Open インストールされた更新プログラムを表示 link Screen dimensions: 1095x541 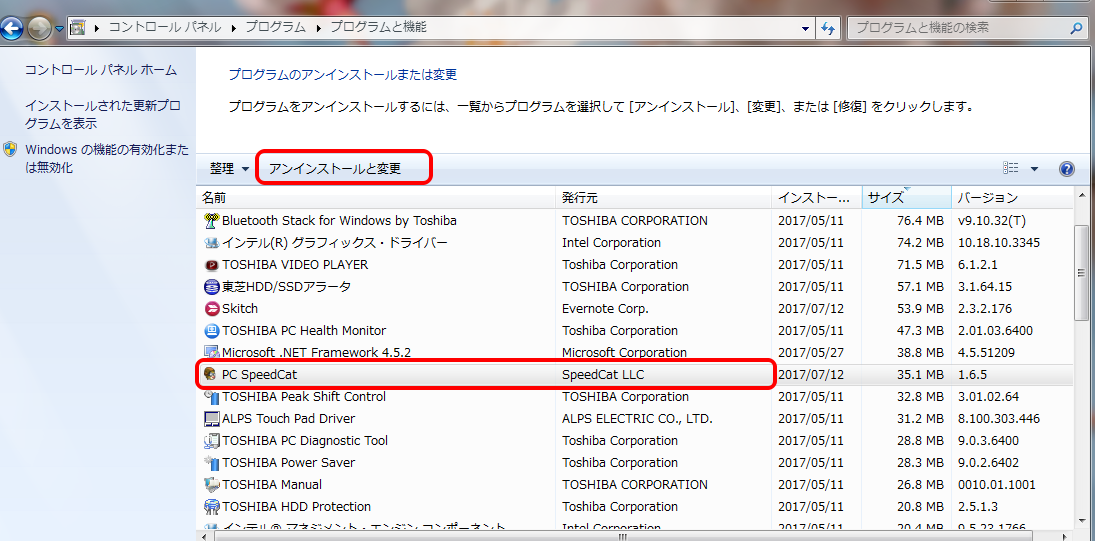102,114
